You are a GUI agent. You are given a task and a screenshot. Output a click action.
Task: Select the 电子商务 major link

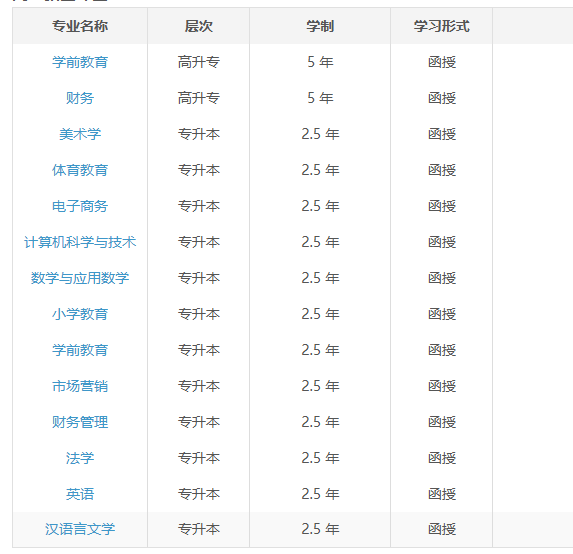80,206
